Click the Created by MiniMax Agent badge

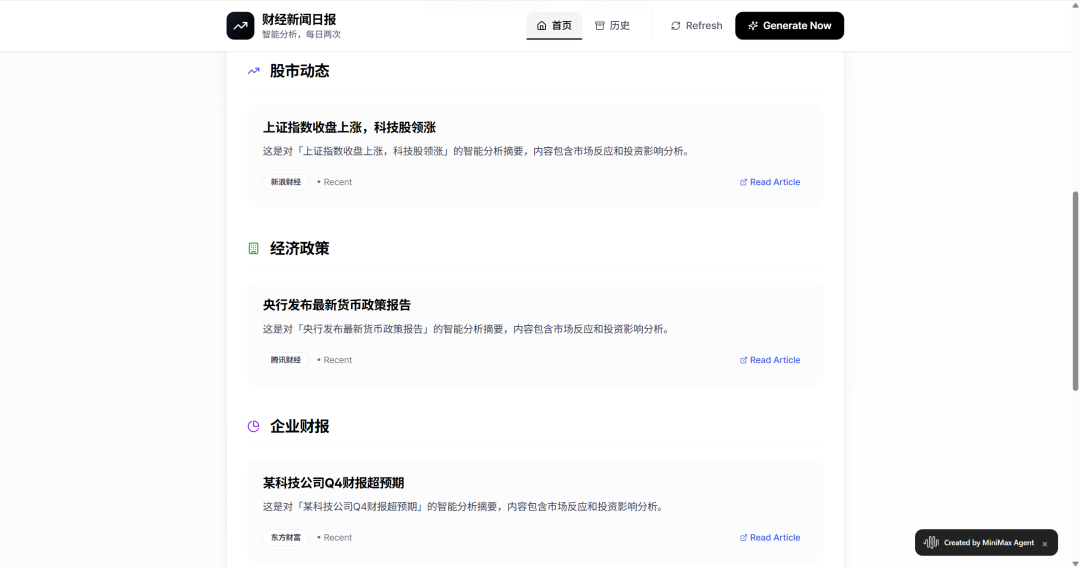tap(988, 543)
